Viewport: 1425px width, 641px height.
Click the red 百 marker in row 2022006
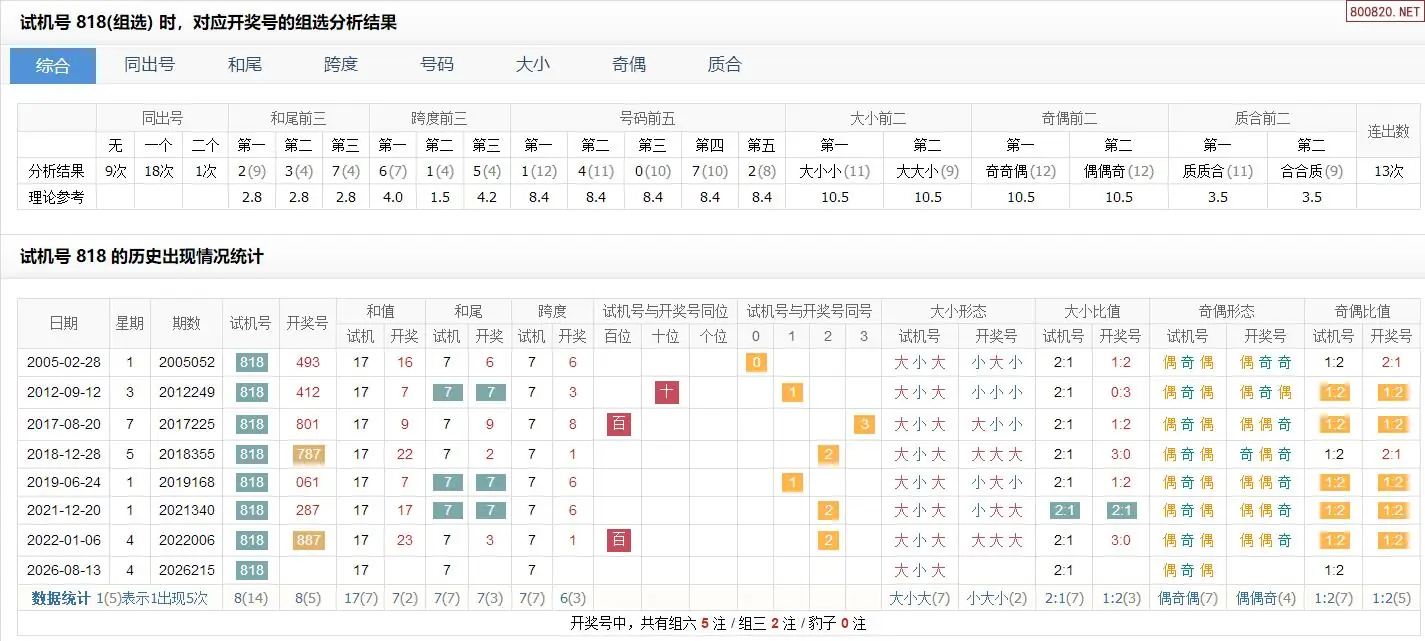618,541
